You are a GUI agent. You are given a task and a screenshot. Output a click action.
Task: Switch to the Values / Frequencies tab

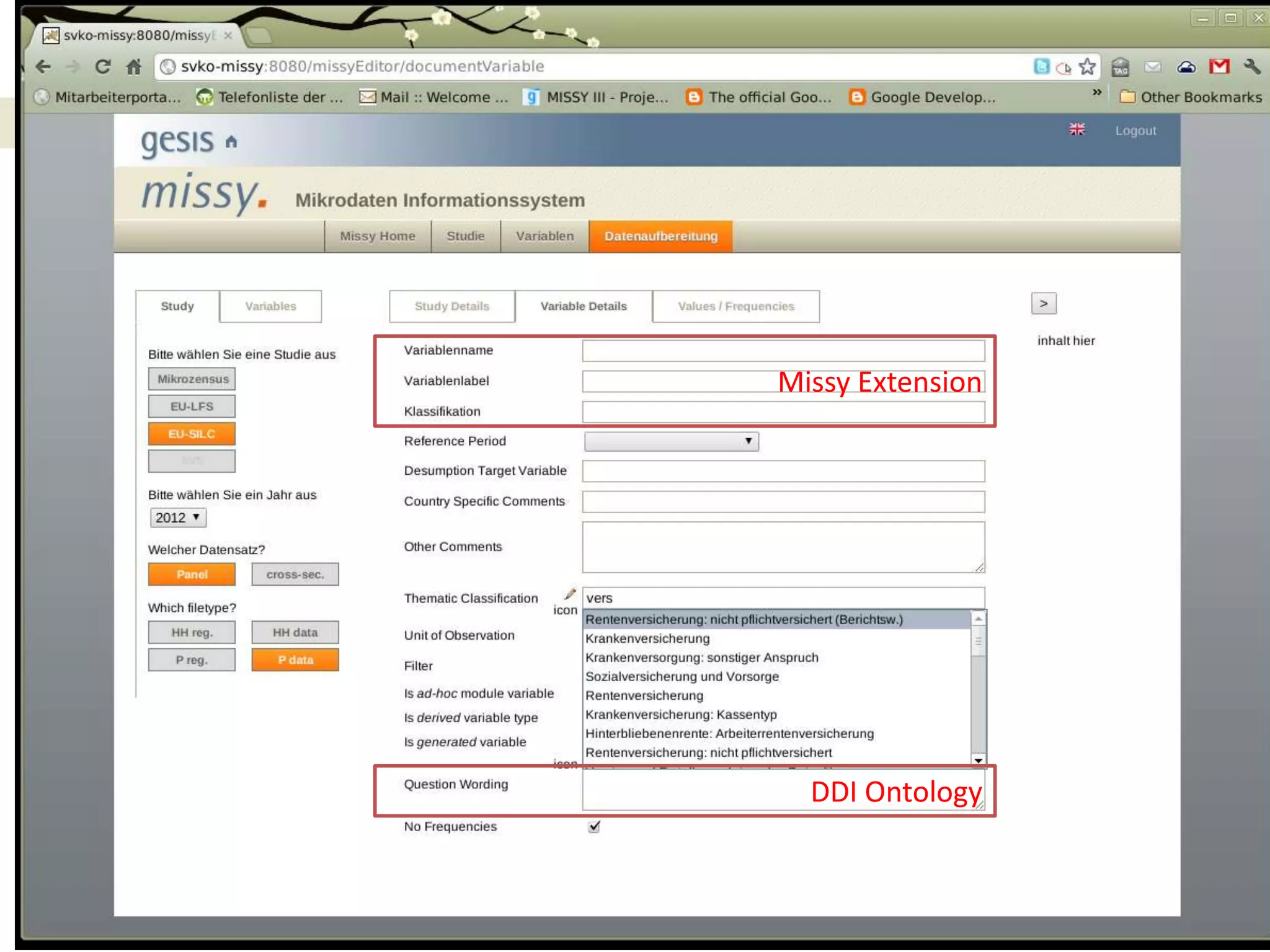tap(736, 306)
